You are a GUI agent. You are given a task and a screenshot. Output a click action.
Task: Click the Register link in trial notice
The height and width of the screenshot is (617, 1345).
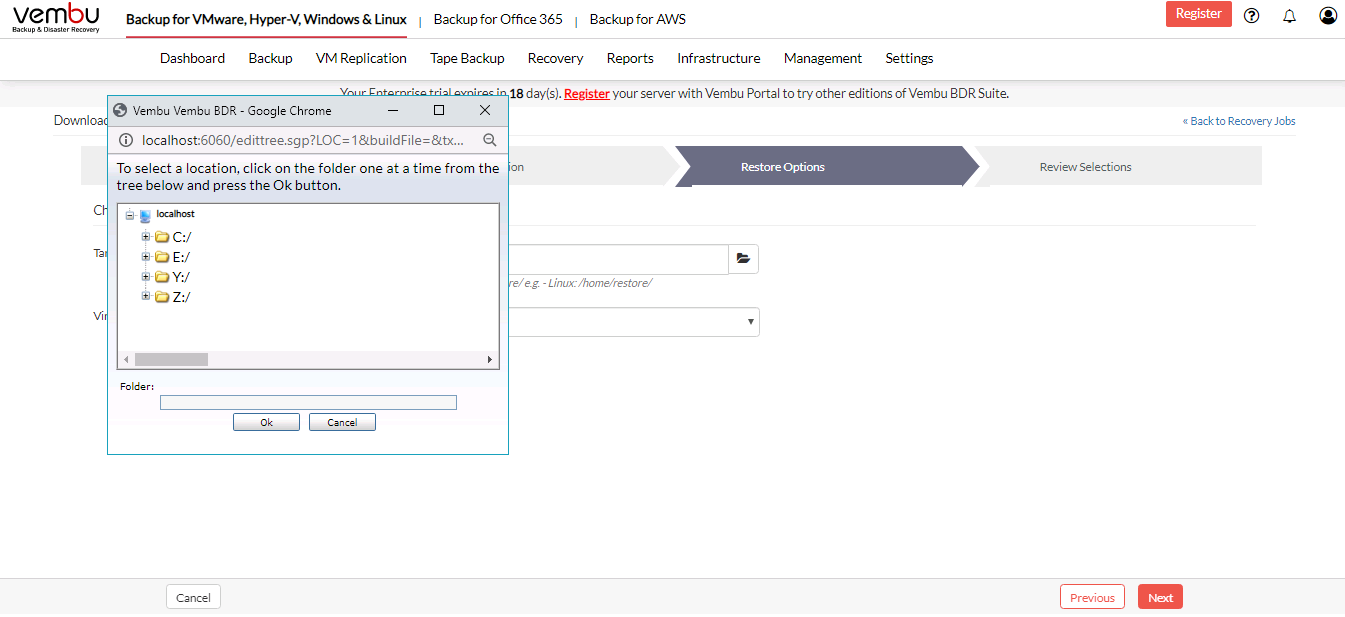587,93
